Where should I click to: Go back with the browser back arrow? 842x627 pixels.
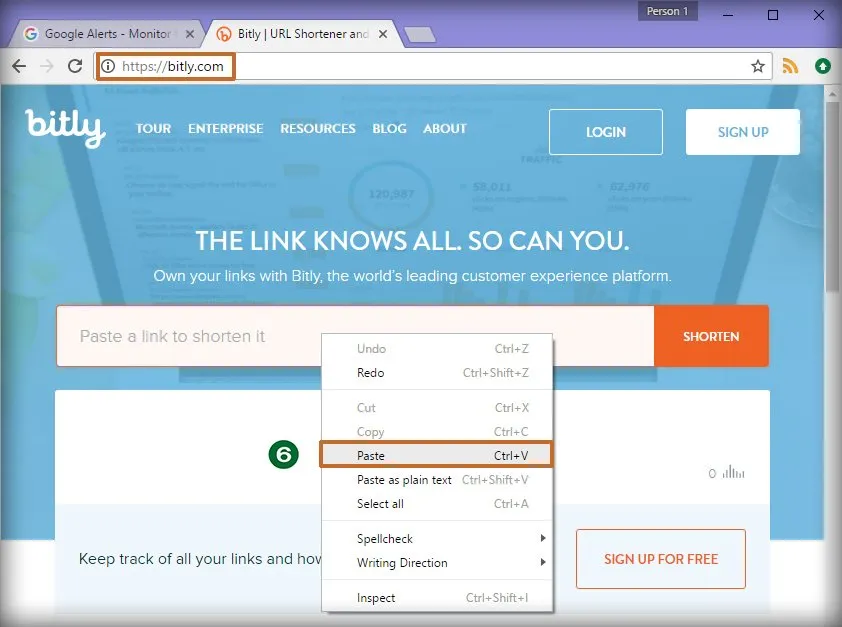tap(19, 66)
